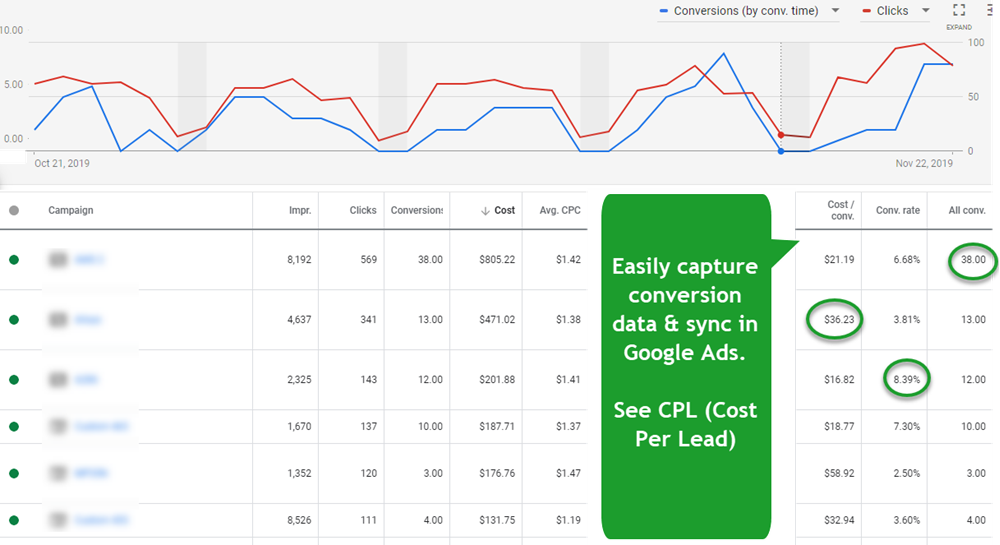Click the 569 clicks cell
The image size is (1000, 545).
369,259
